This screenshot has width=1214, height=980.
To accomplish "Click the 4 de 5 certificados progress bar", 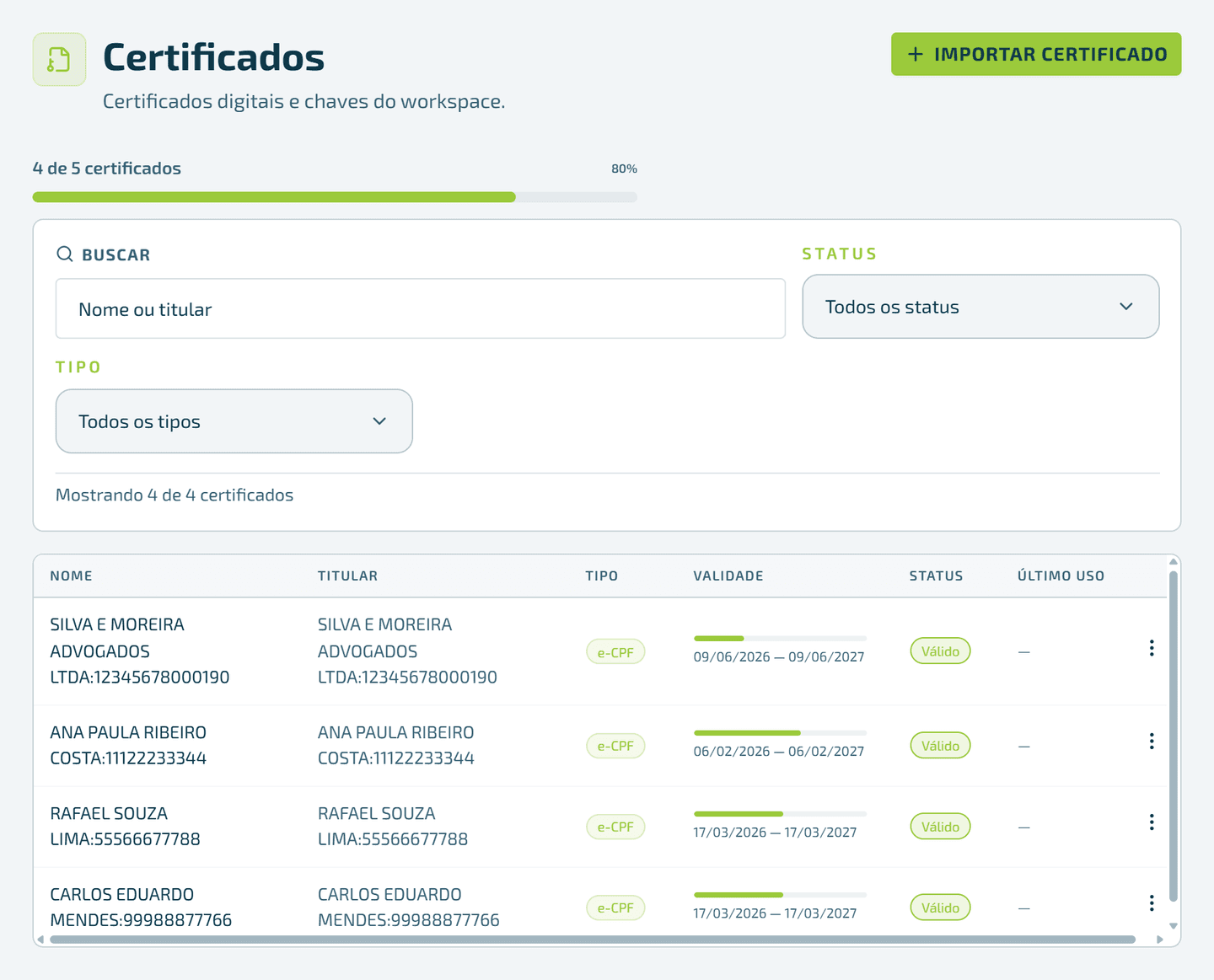I will (335, 197).
